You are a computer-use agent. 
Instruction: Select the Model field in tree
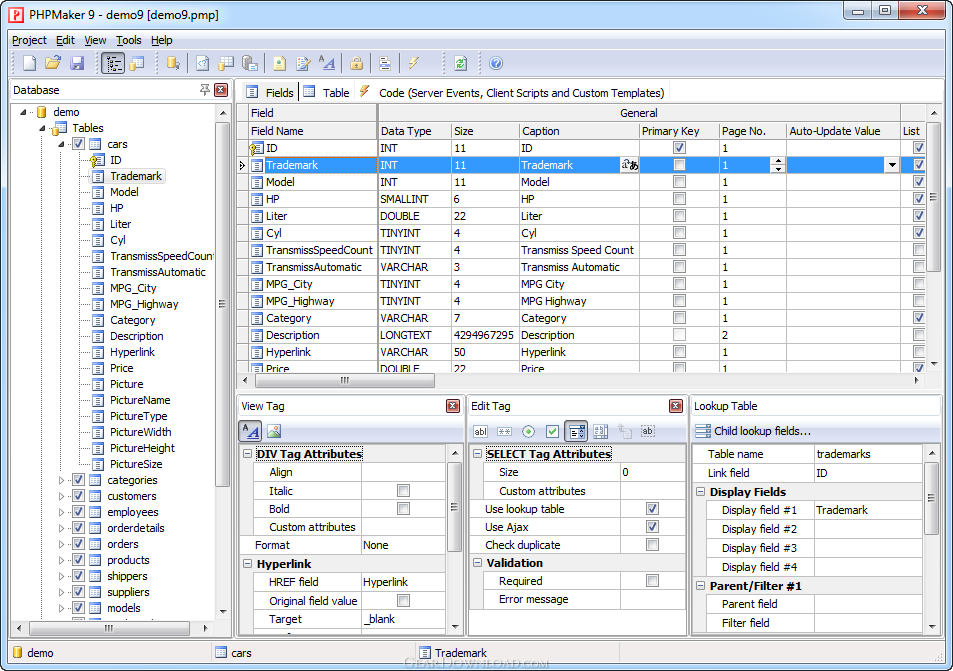[x=124, y=192]
